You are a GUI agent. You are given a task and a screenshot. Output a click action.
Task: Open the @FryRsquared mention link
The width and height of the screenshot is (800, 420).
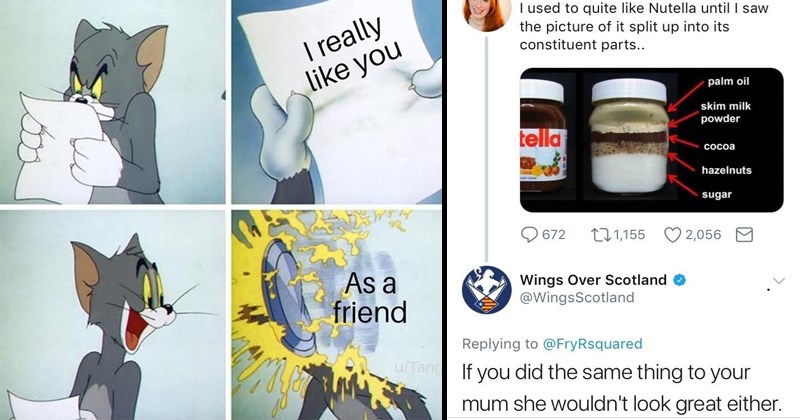tap(592, 344)
